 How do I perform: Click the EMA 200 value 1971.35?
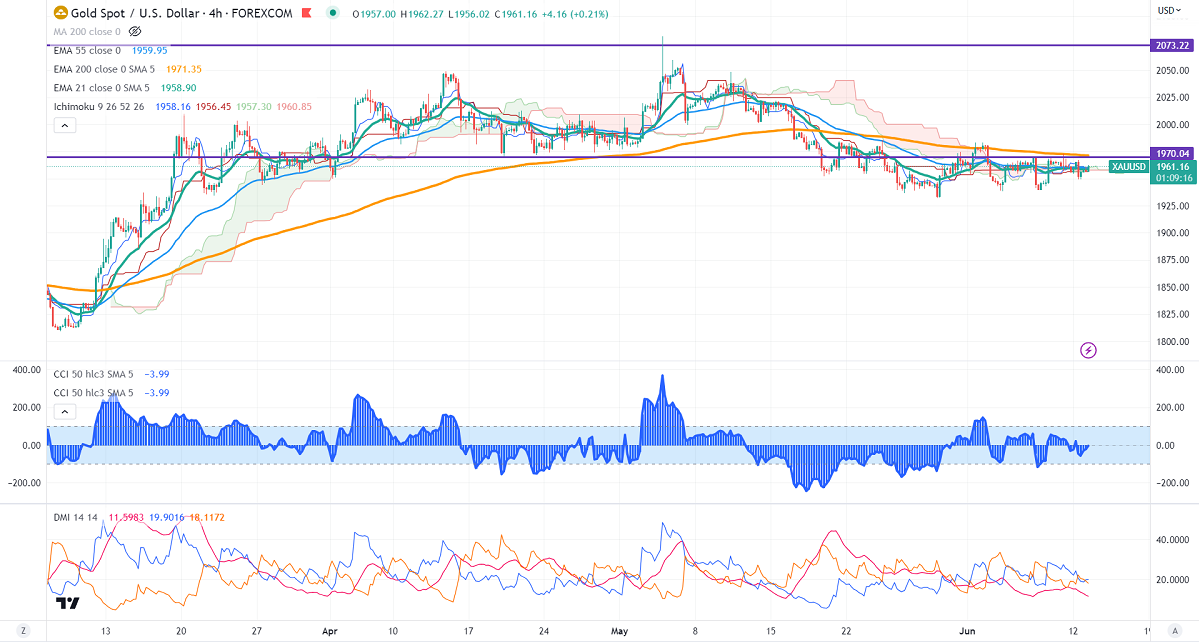(184, 69)
